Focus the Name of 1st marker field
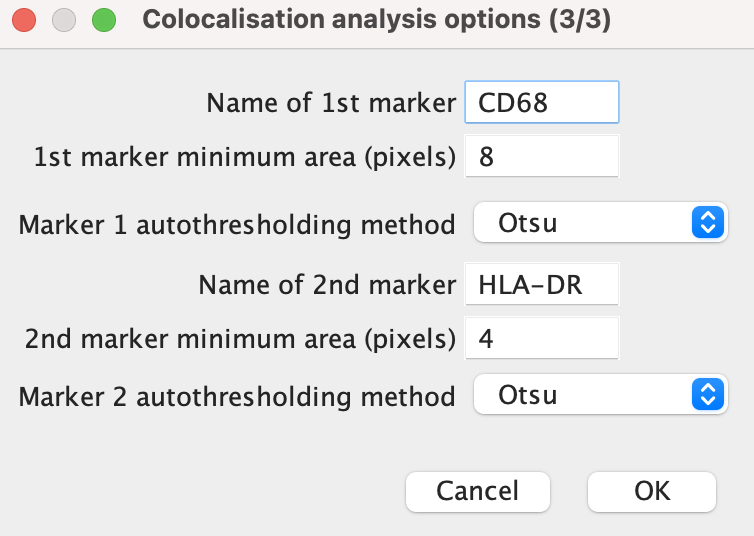 [542, 102]
